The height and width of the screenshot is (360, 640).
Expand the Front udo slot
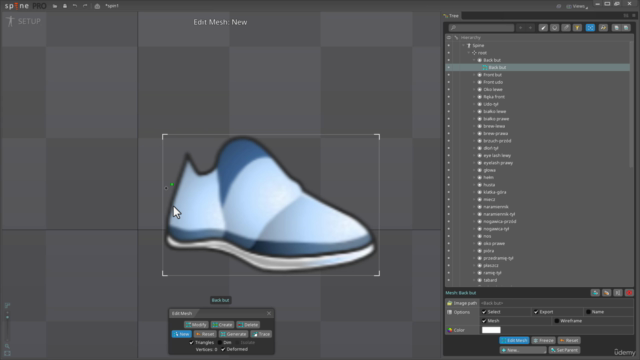click(x=474, y=82)
